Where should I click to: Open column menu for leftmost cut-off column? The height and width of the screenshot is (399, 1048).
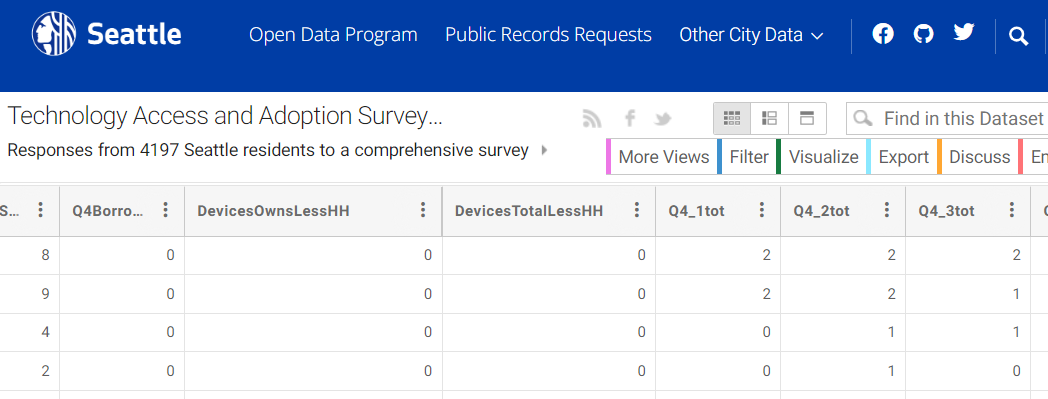click(41, 211)
